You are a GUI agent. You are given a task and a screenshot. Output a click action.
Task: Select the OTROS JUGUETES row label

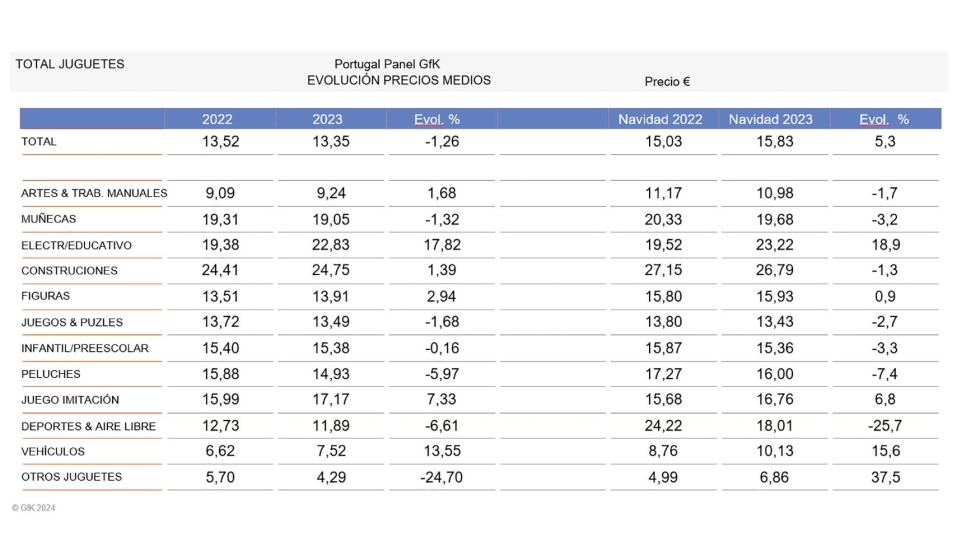71,477
